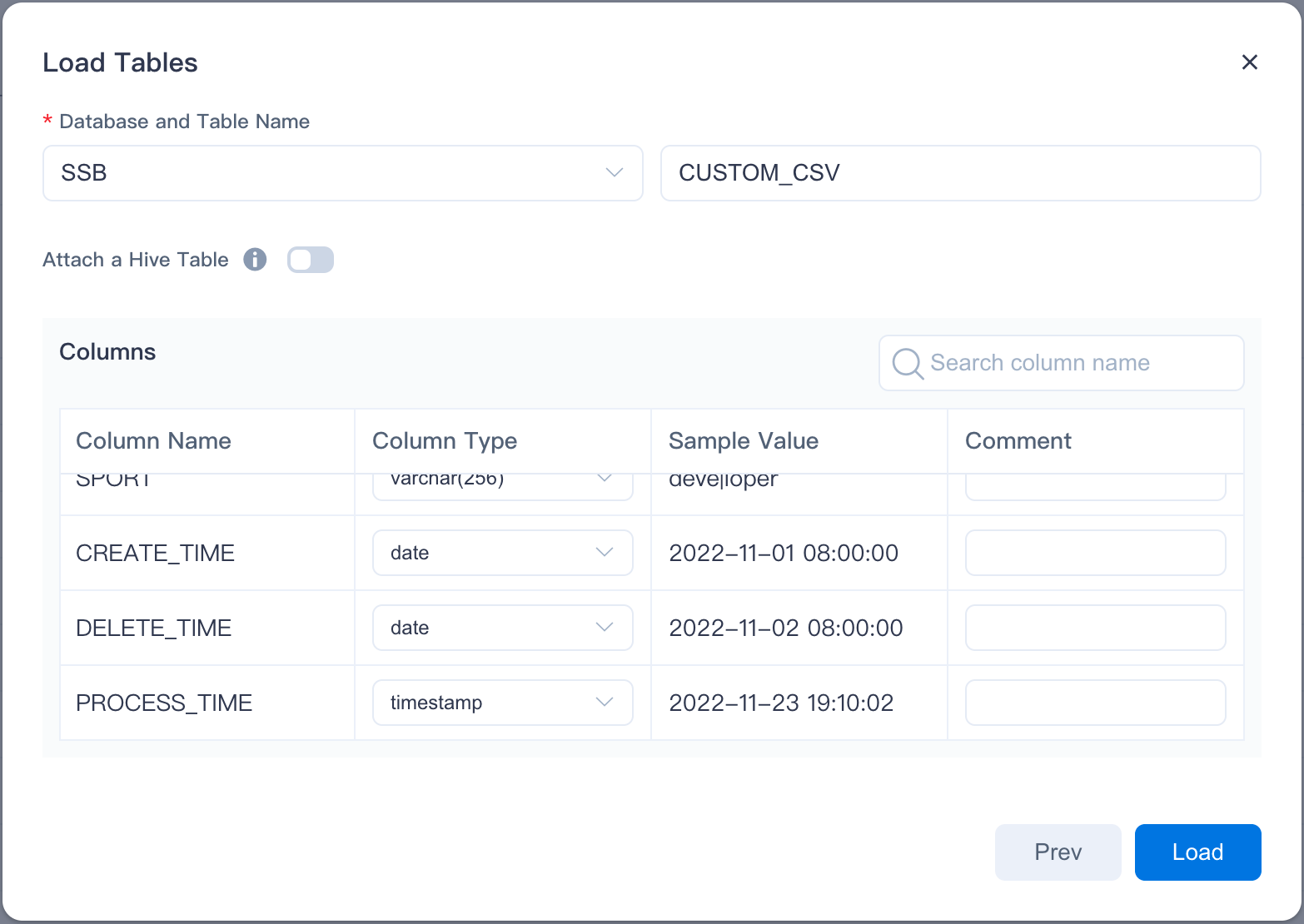
Task: Click the magnifier icon in column search
Action: pyautogui.click(x=907, y=364)
